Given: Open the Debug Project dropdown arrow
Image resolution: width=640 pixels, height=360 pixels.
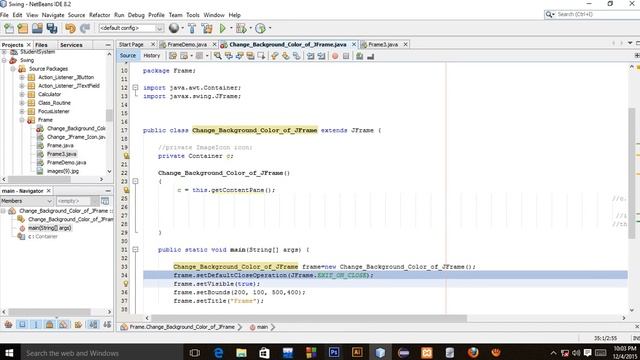Looking at the screenshot, I should [x=250, y=28].
